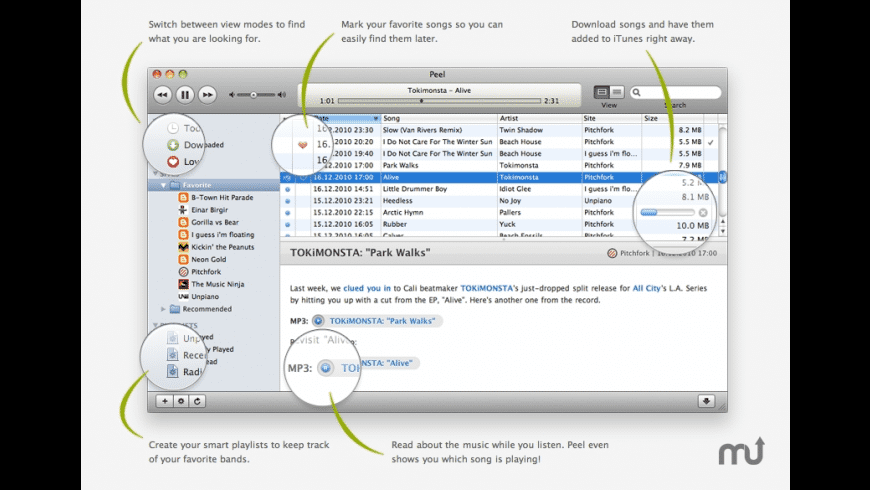
Task: Select the Einar Birgir site icon
Action: point(183,210)
